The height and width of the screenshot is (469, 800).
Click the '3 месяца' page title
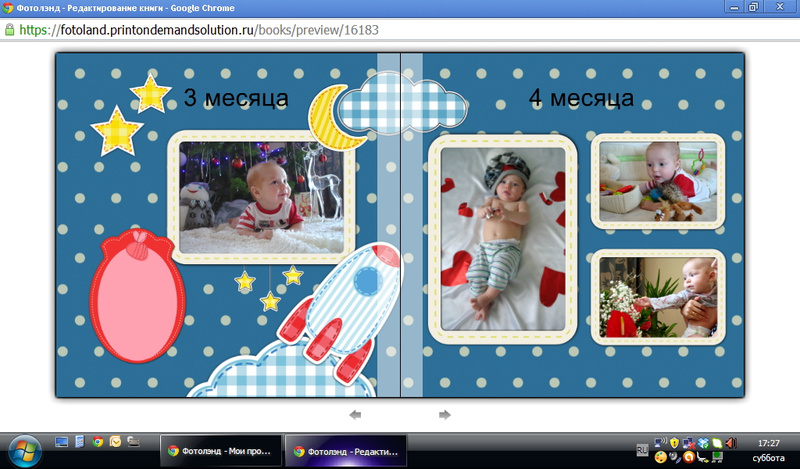236,97
